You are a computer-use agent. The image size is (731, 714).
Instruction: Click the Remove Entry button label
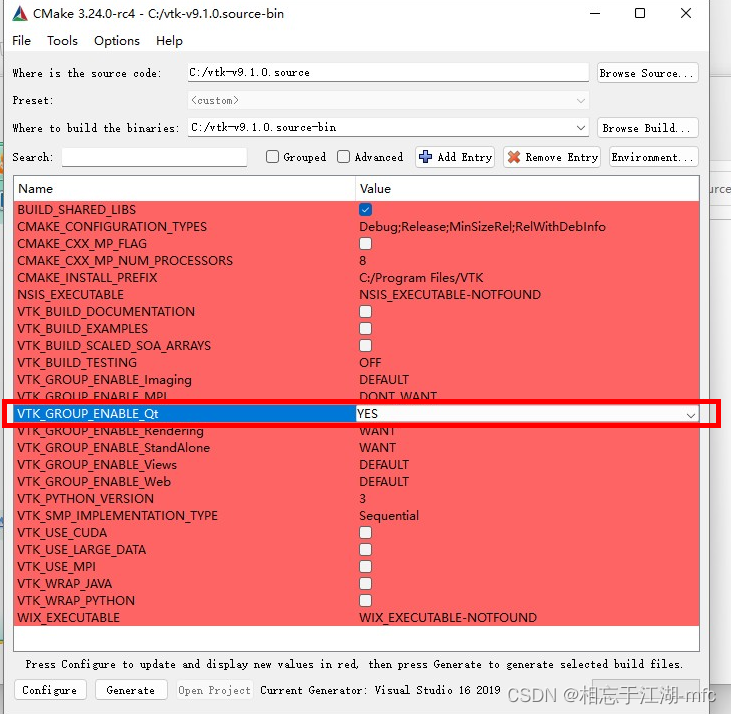pos(562,157)
